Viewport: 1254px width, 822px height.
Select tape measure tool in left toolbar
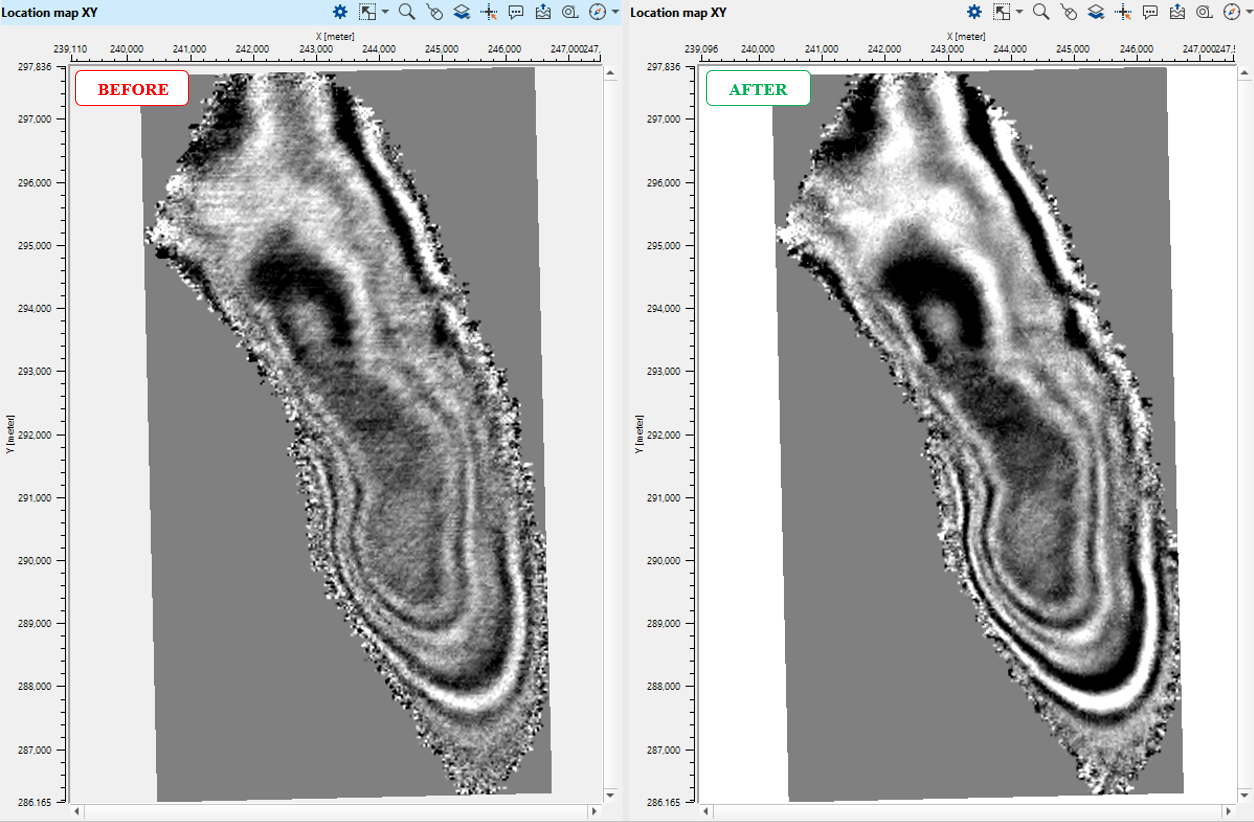570,12
